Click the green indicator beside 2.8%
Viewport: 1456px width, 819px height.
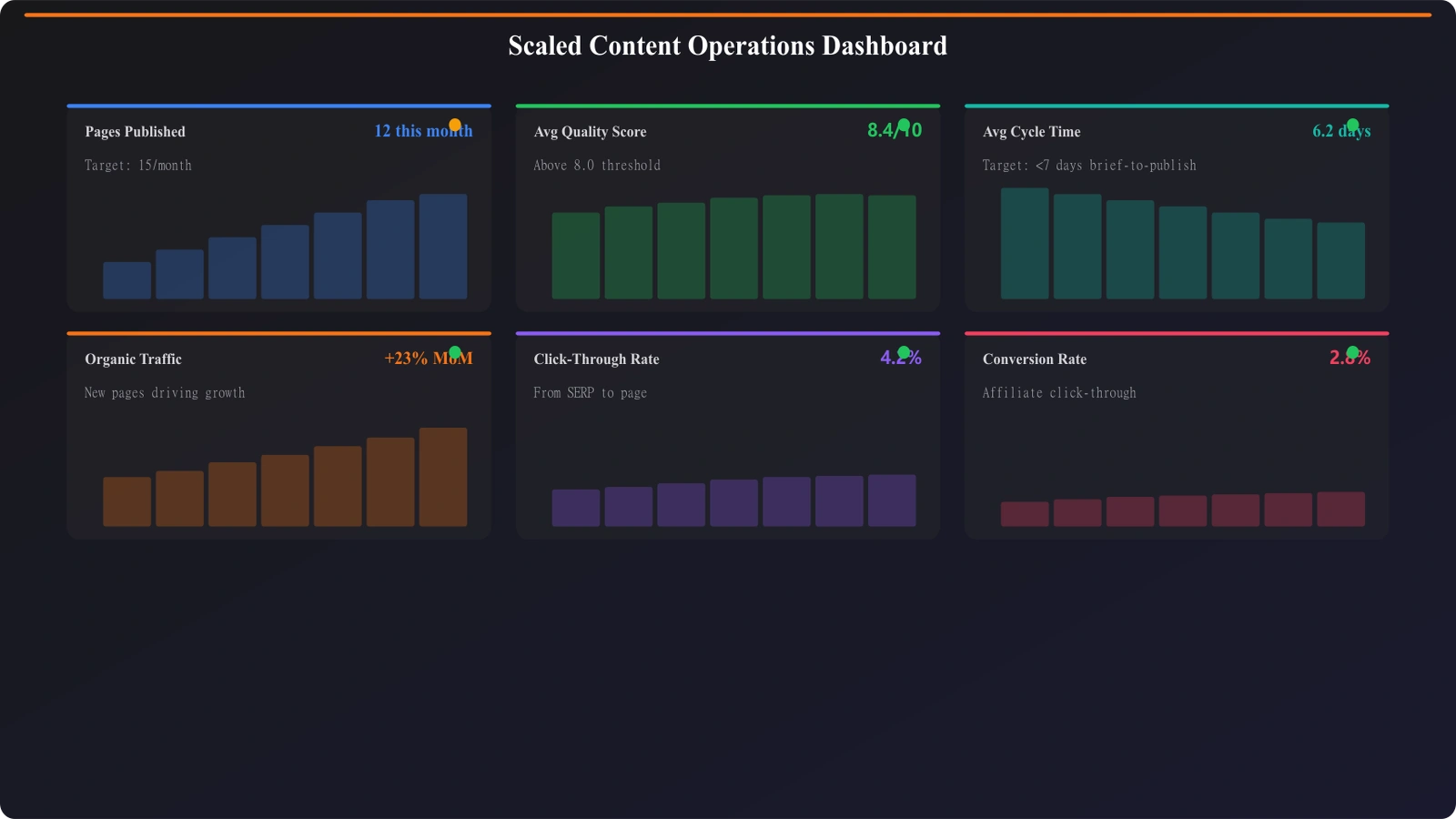coord(1352,350)
